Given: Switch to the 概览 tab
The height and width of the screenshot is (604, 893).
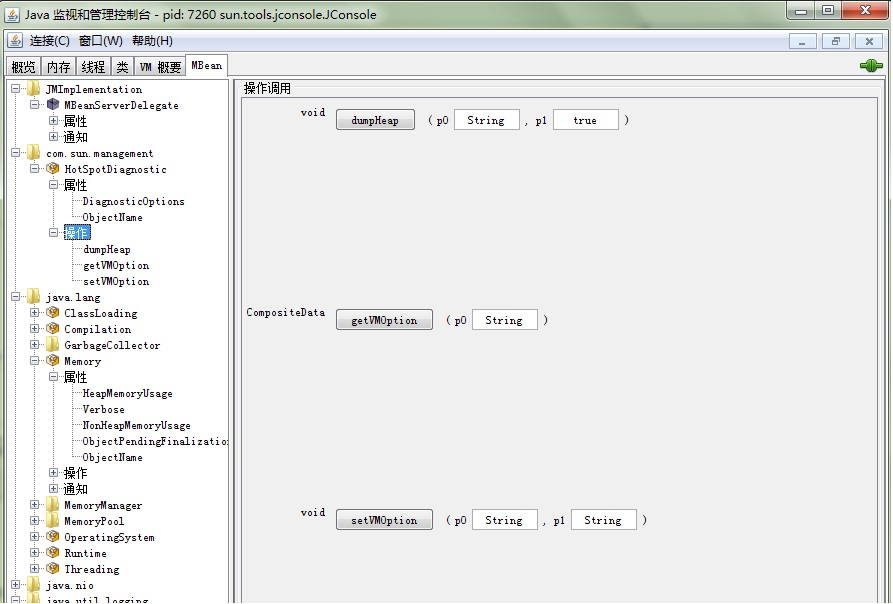Looking at the screenshot, I should 23,67.
